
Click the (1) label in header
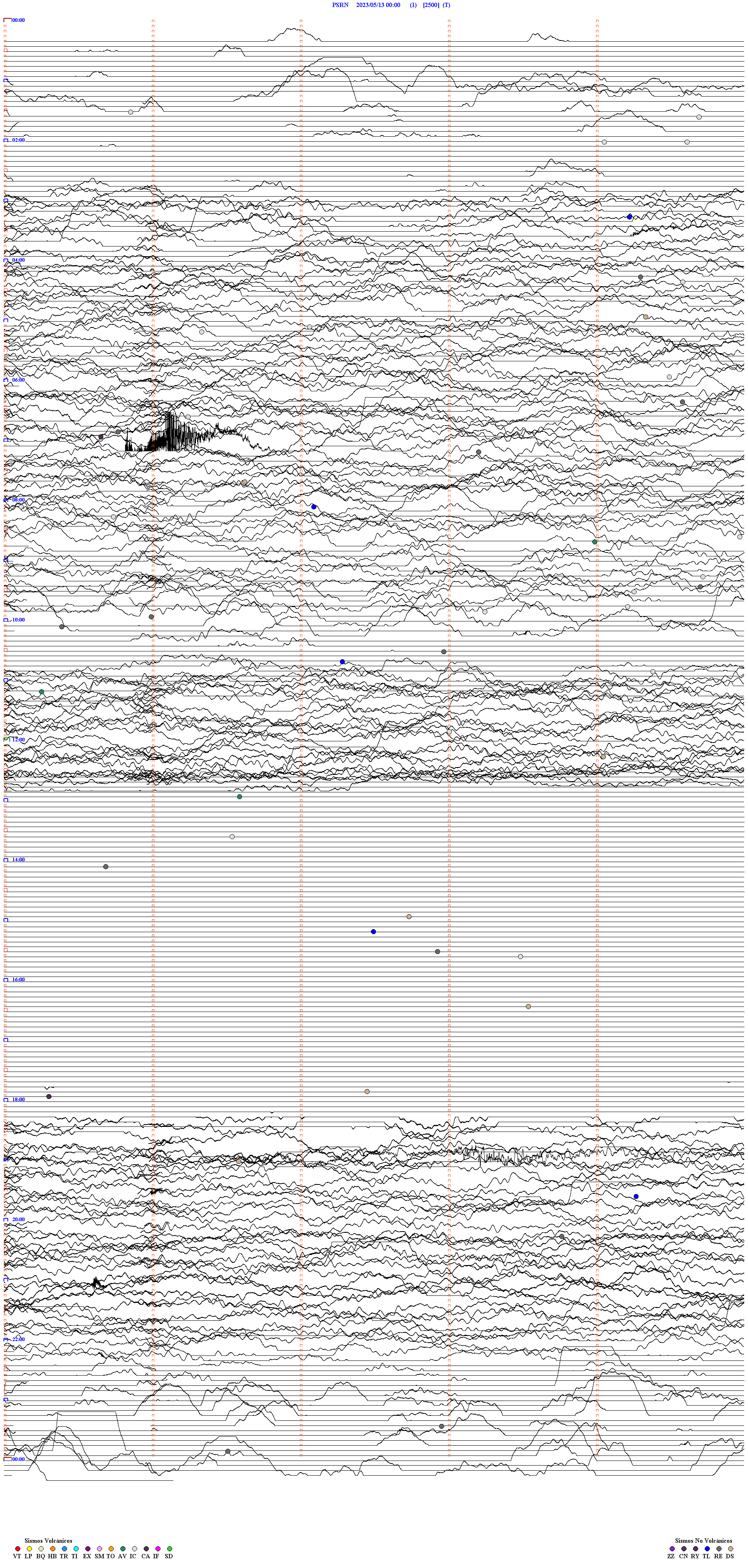[x=414, y=5]
